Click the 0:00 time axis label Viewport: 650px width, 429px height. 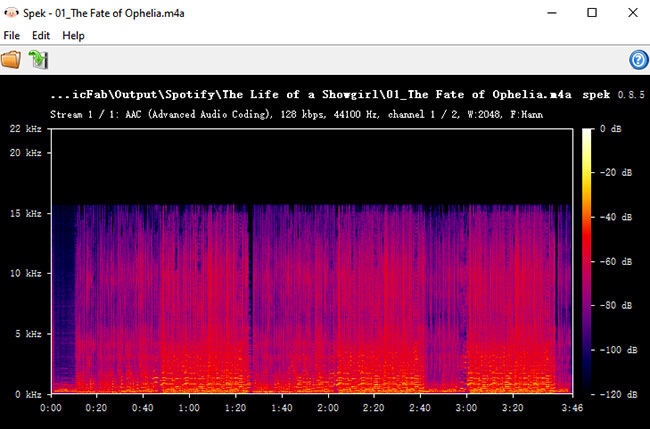[x=51, y=408]
